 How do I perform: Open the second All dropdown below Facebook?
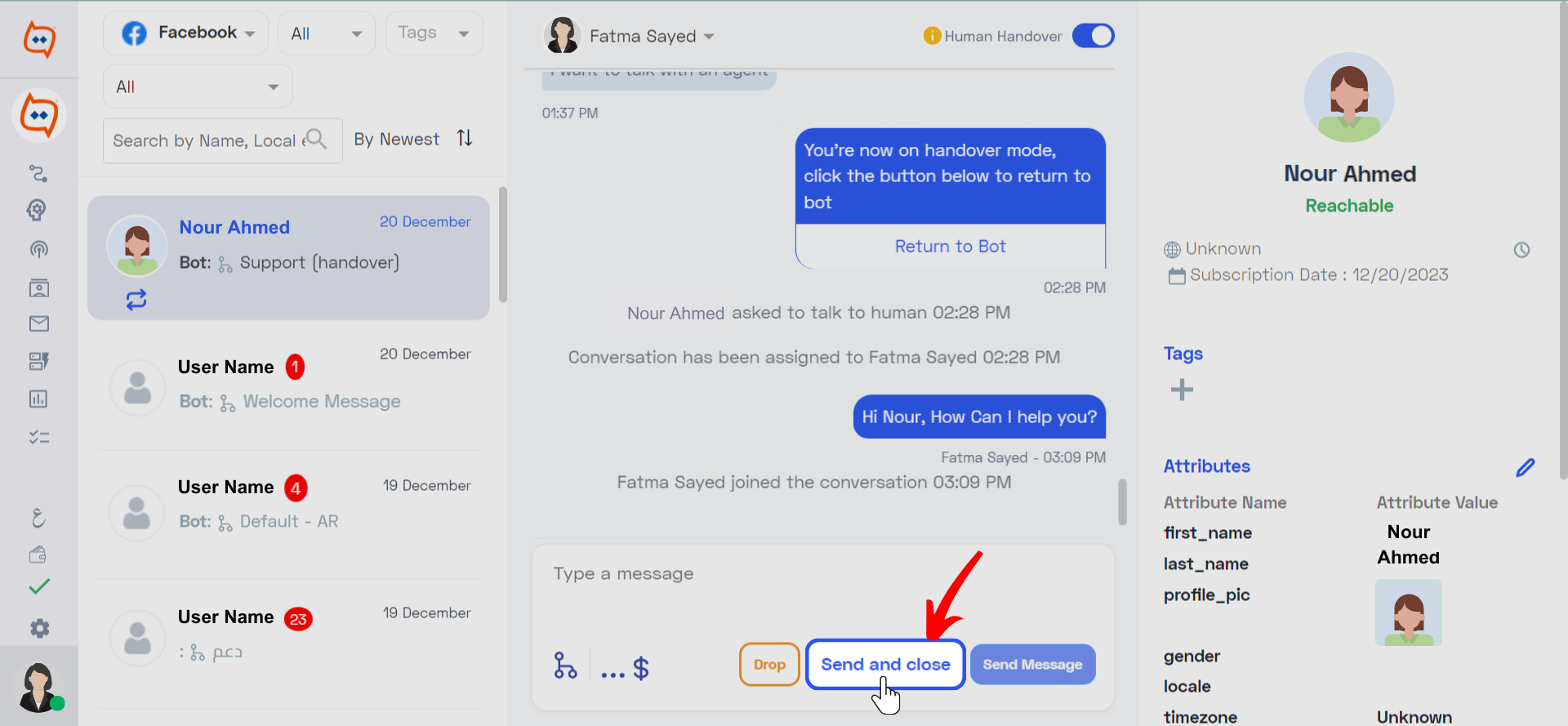click(x=198, y=87)
